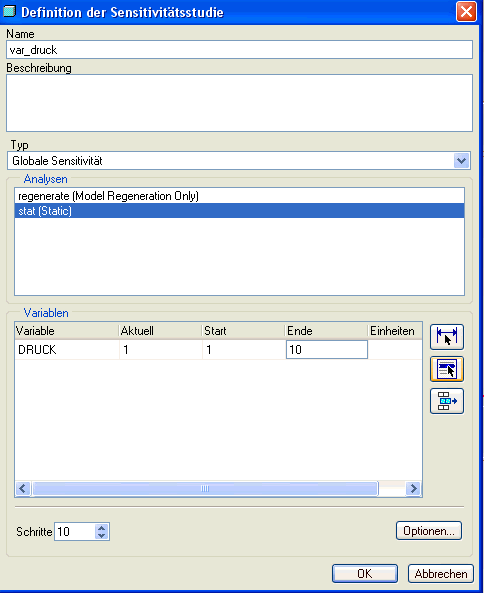The height and width of the screenshot is (593, 484).
Task: Select the stat (Static) analysis
Action: [239, 211]
